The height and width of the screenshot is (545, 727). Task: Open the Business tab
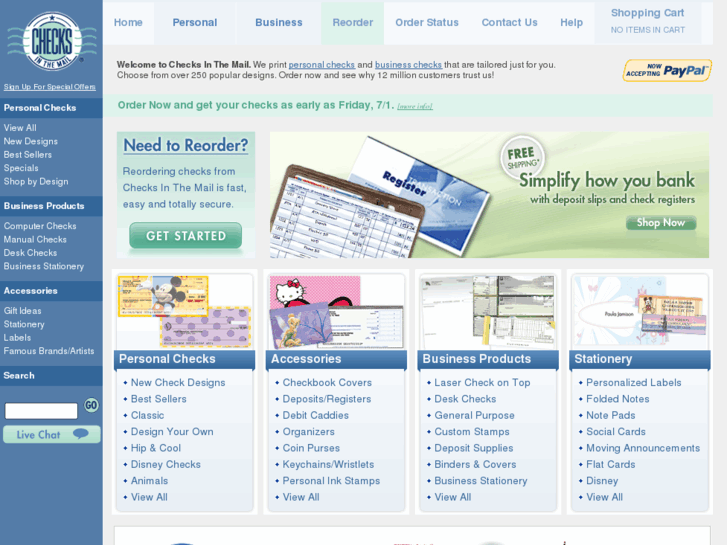point(279,23)
